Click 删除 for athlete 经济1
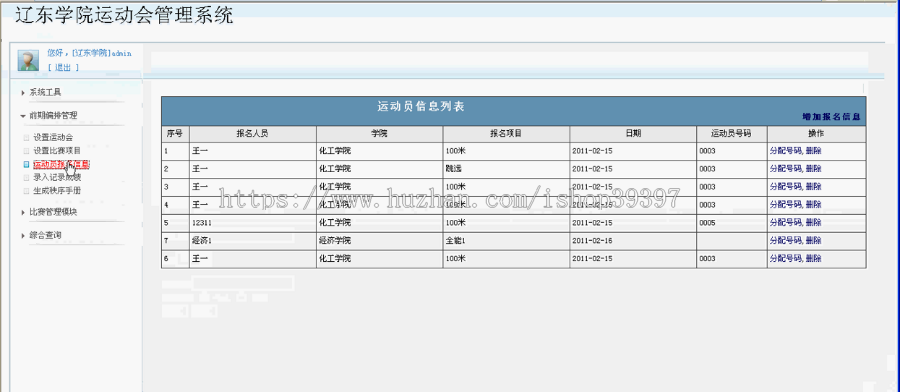 pyautogui.click(x=813, y=240)
